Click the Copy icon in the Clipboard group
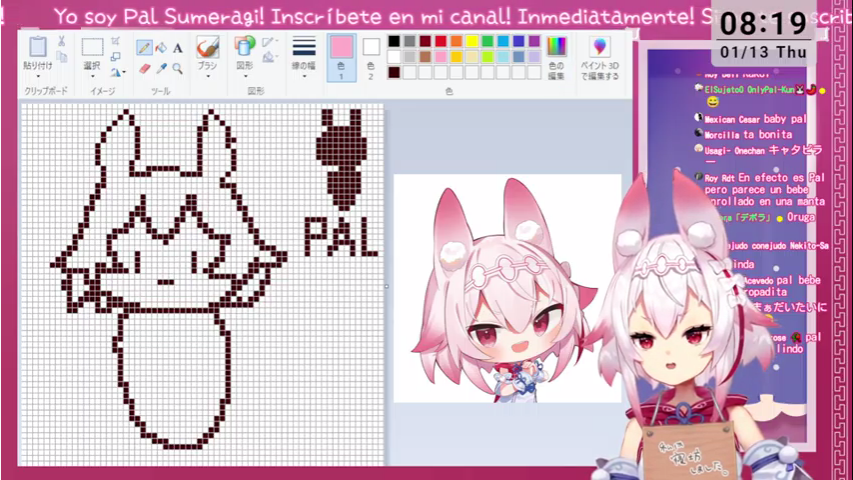Viewport: 853px width, 480px height. pos(62,56)
